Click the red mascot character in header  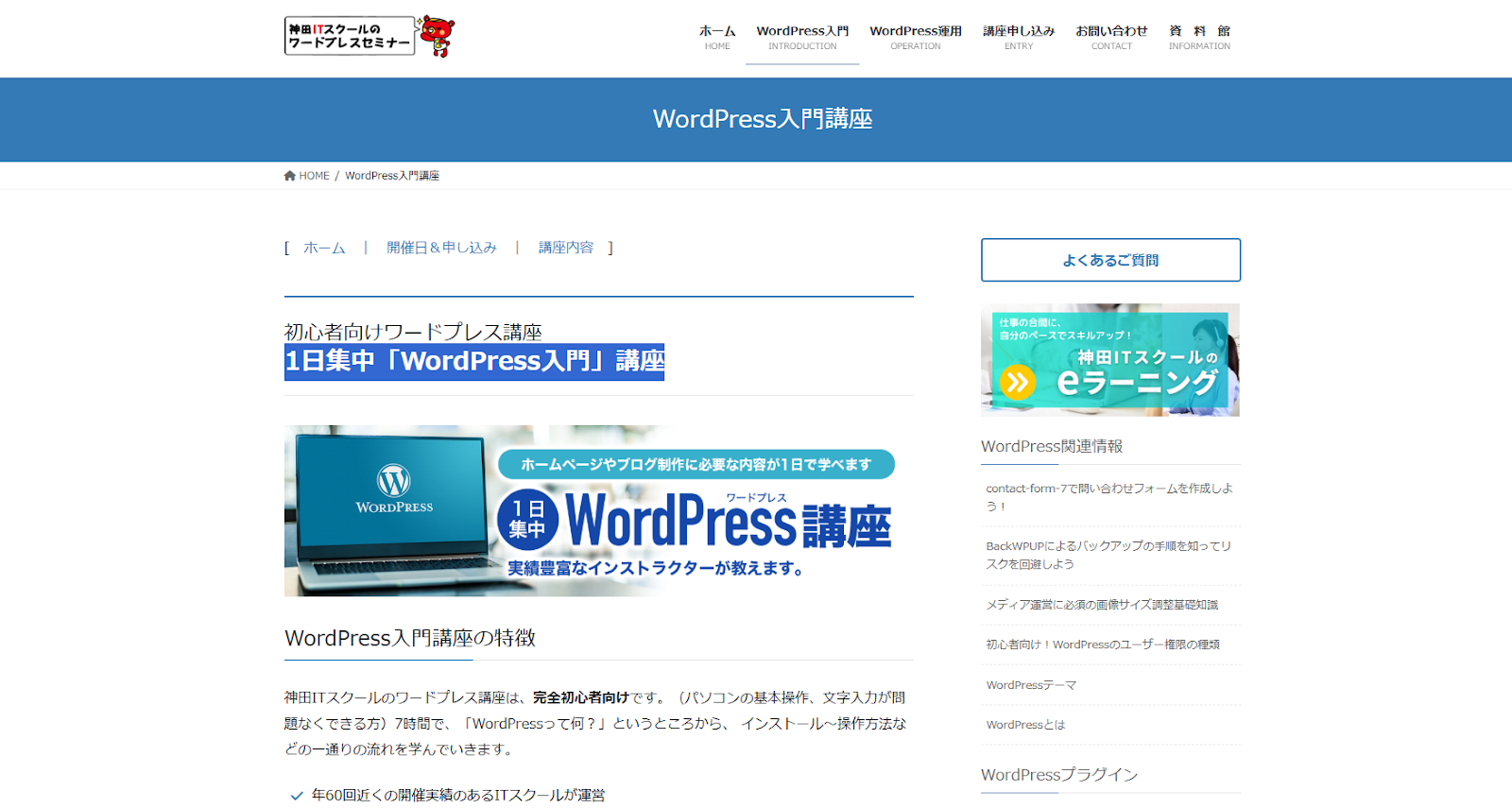pos(437,36)
